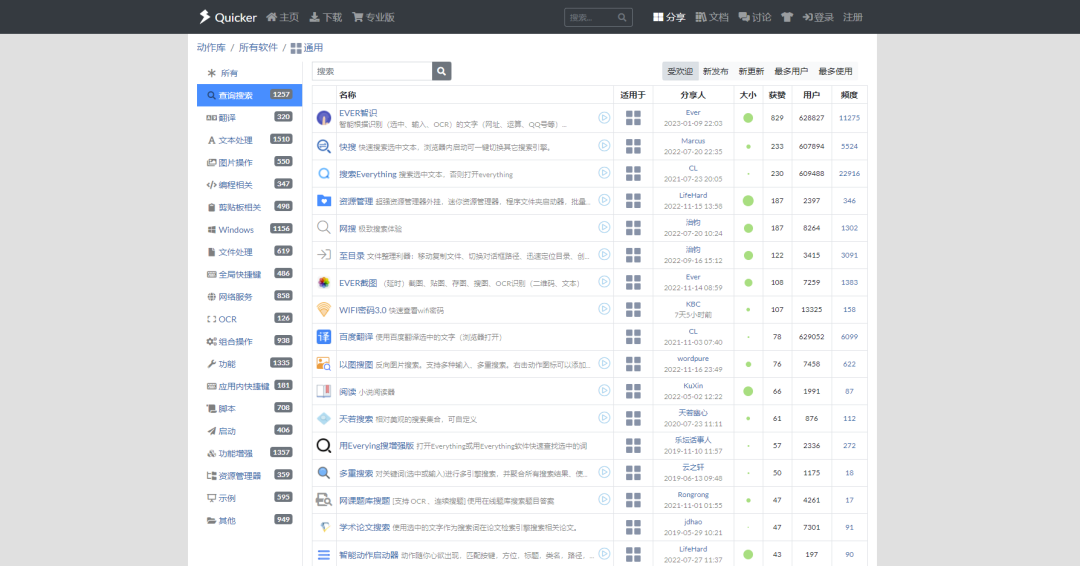This screenshot has width=1080, height=566.
Task: Click the EVER智识 action icon
Action: 324,118
